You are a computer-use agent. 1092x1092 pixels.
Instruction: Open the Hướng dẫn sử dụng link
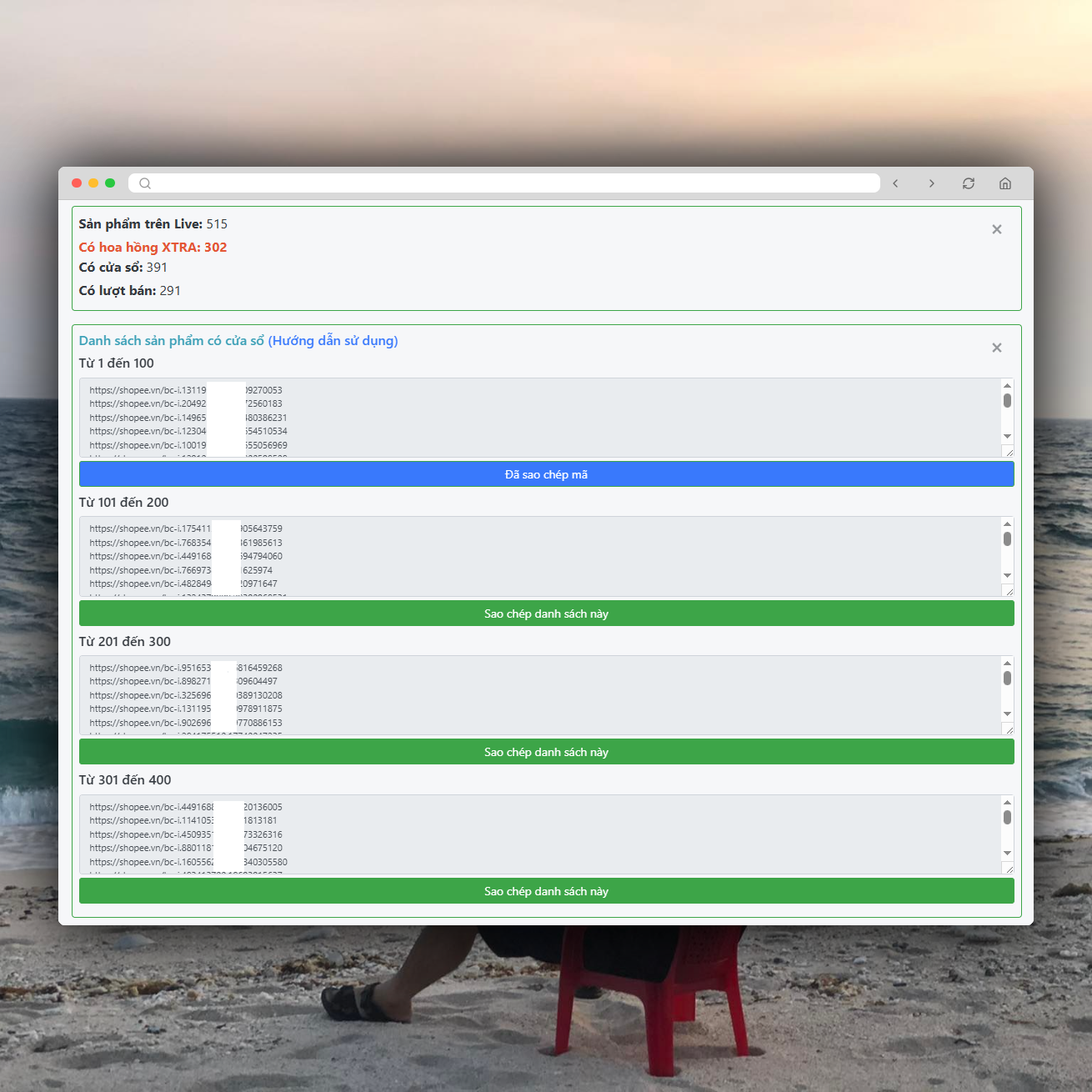coord(333,341)
